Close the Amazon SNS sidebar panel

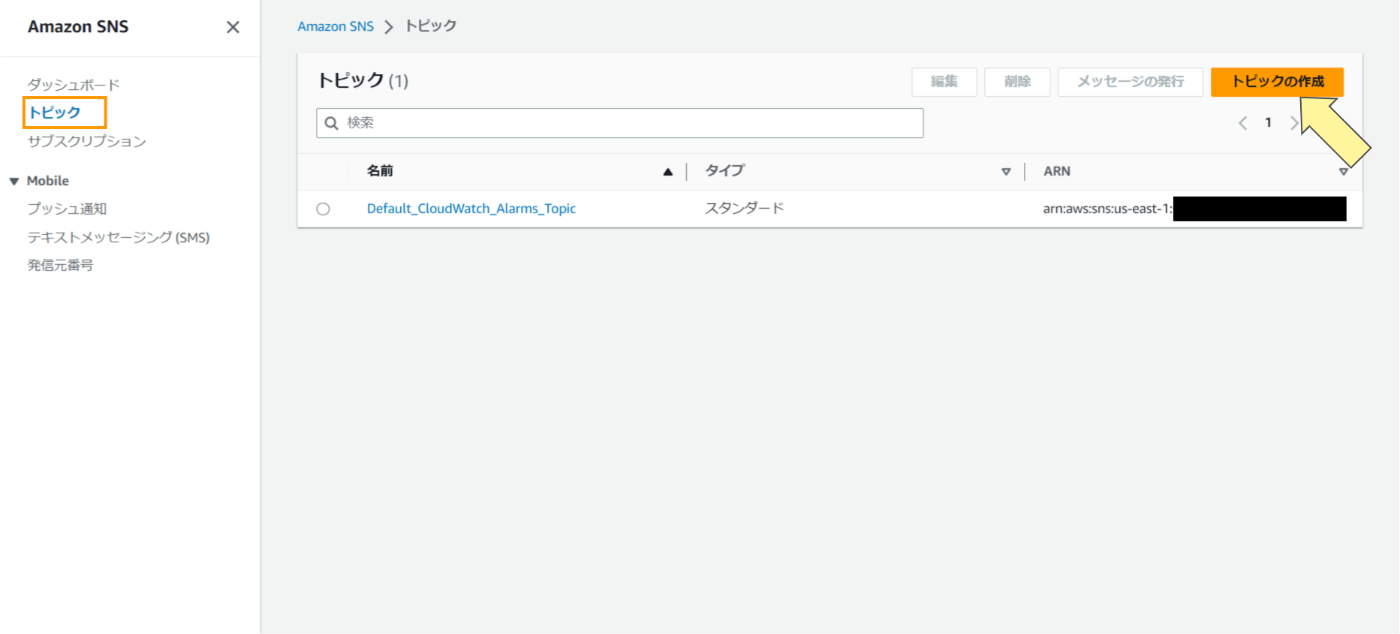coord(233,27)
